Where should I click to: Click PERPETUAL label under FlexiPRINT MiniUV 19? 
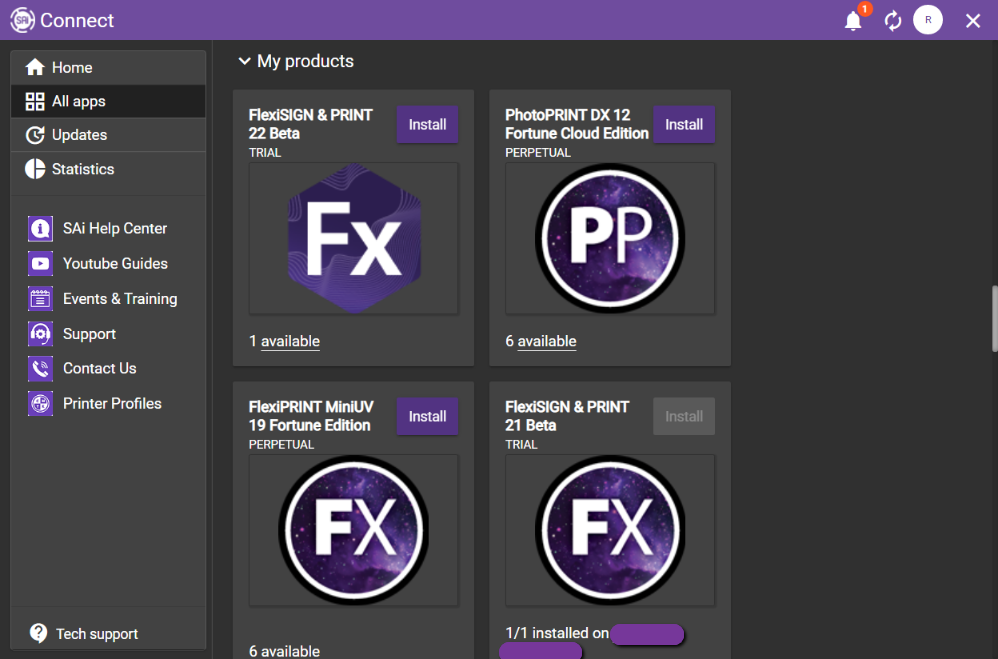281,444
